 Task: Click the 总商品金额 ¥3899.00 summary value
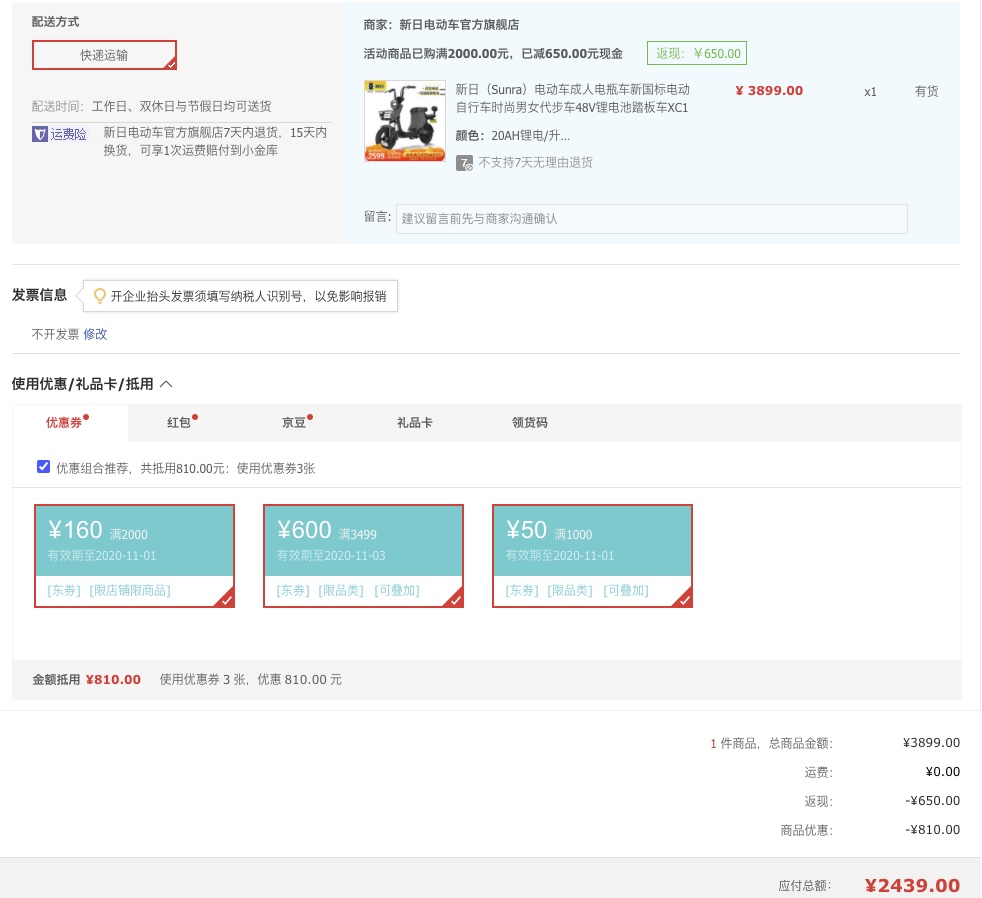[931, 743]
